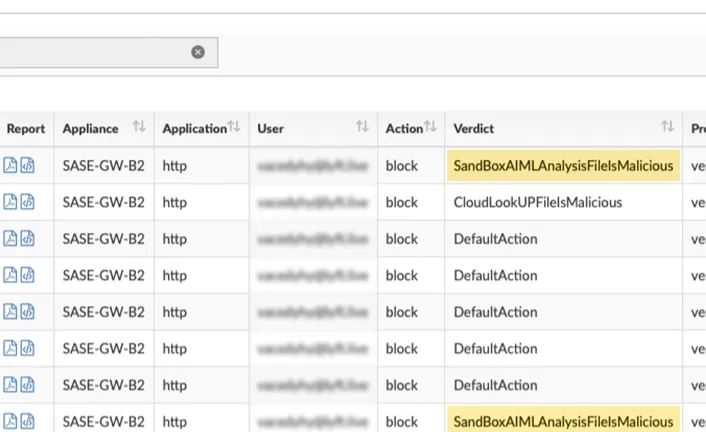Open PDF report for the CloudLookUPFileIsMalicious row

coord(10,202)
